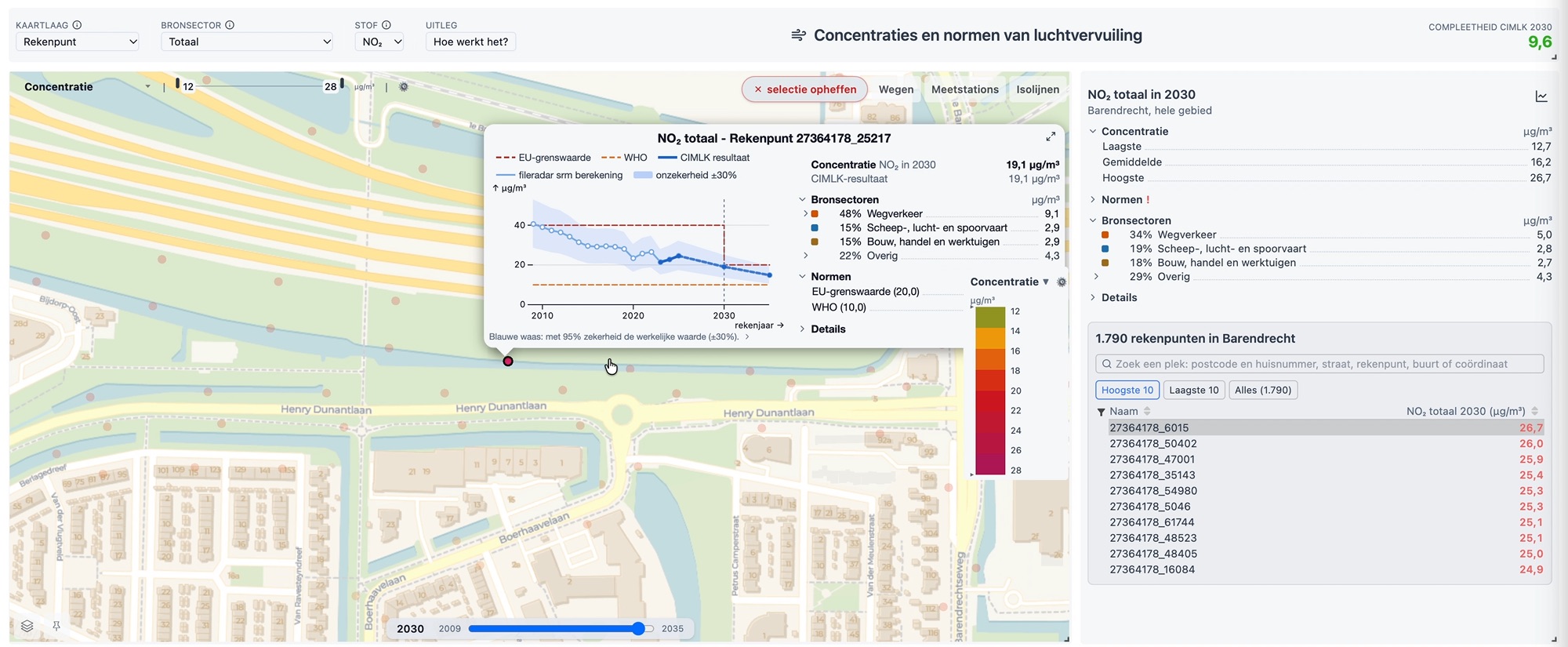Collapse the Bronsectoren section in the popup
This screenshot has height=647, width=1568.
(802, 200)
